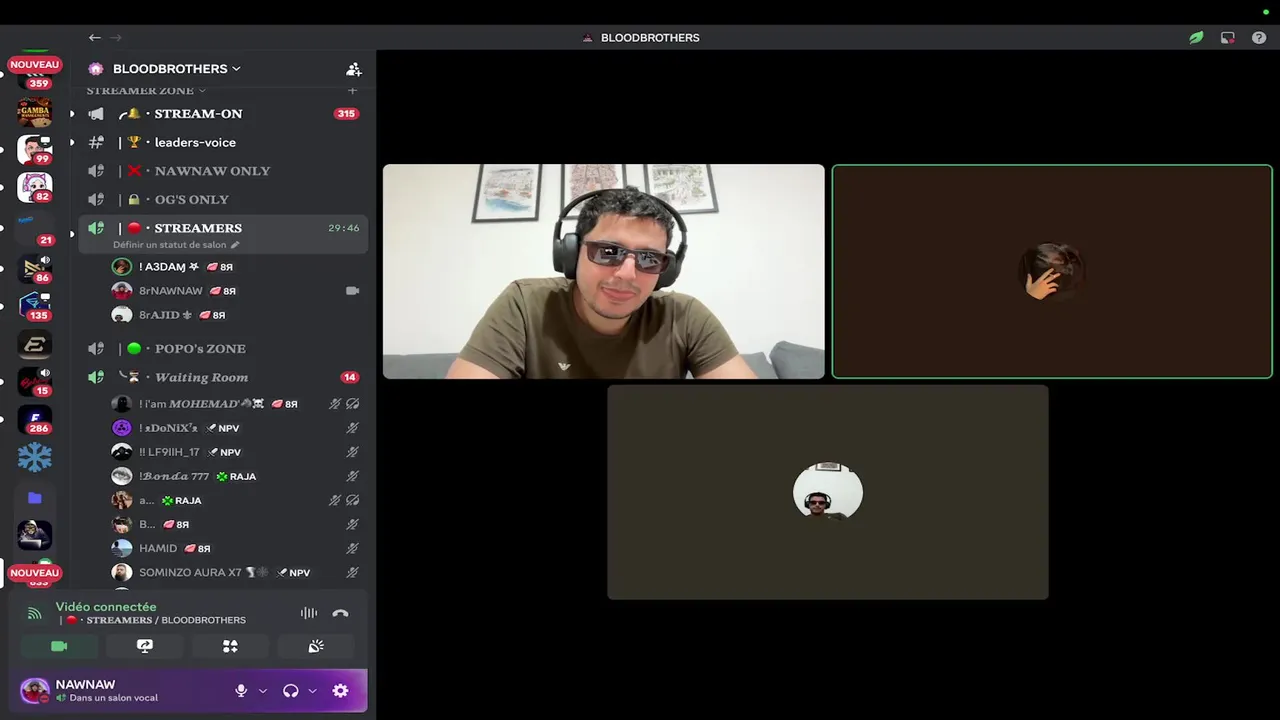Click the muted mic icon beside DoNiX's

(x=352, y=428)
